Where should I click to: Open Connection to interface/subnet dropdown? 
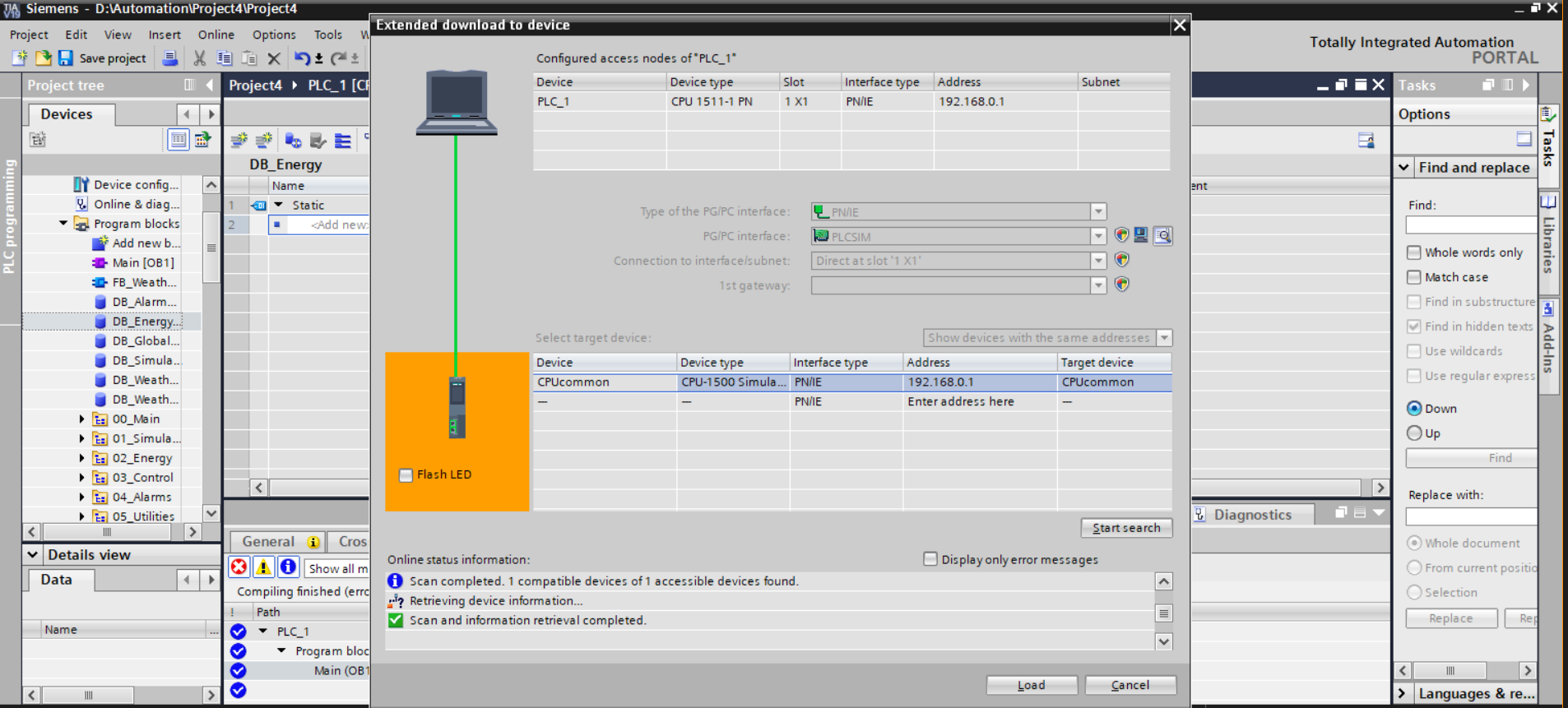[1098, 261]
